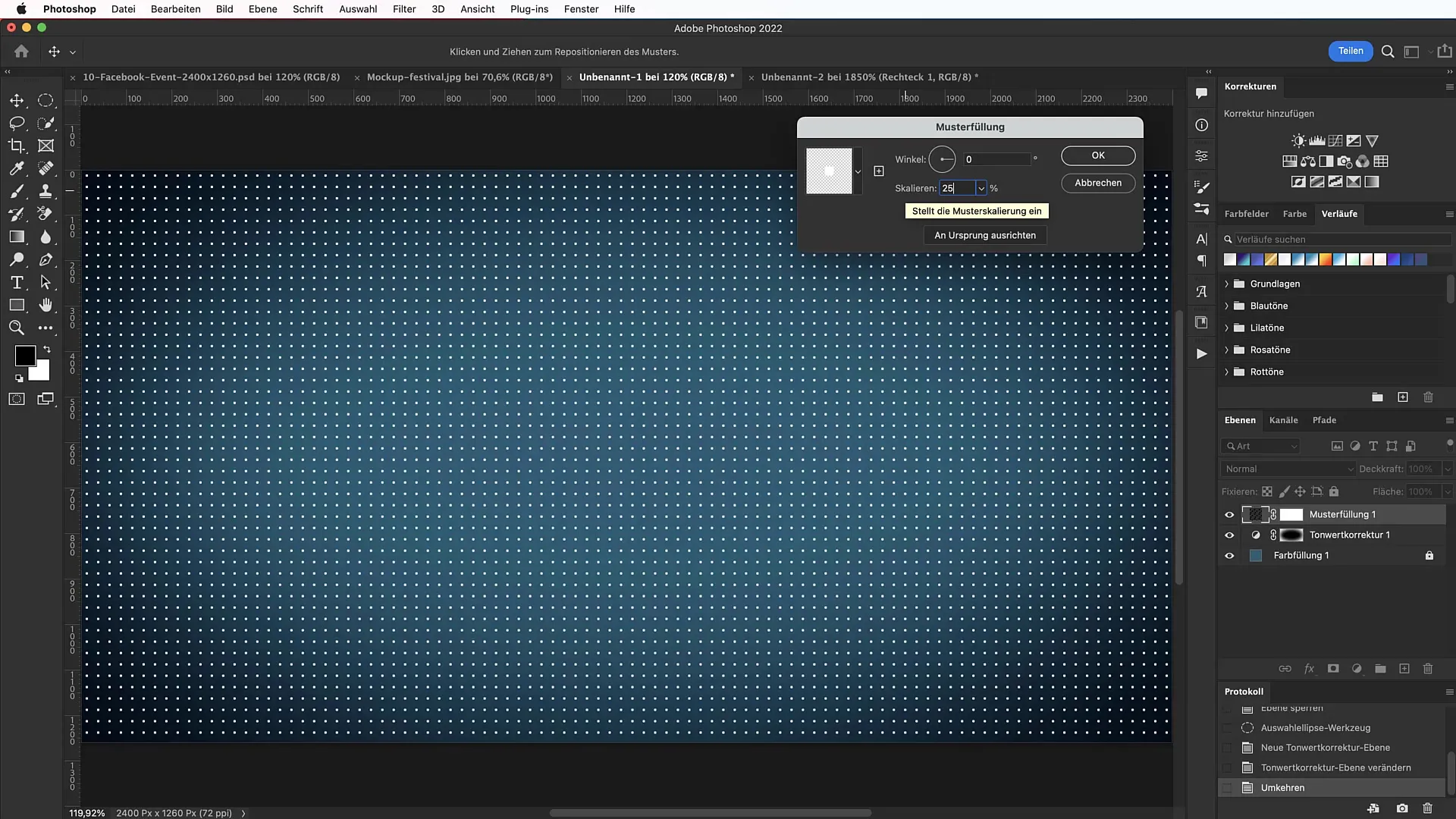The image size is (1456, 819).
Task: Open the Filter menu
Action: coord(404,9)
